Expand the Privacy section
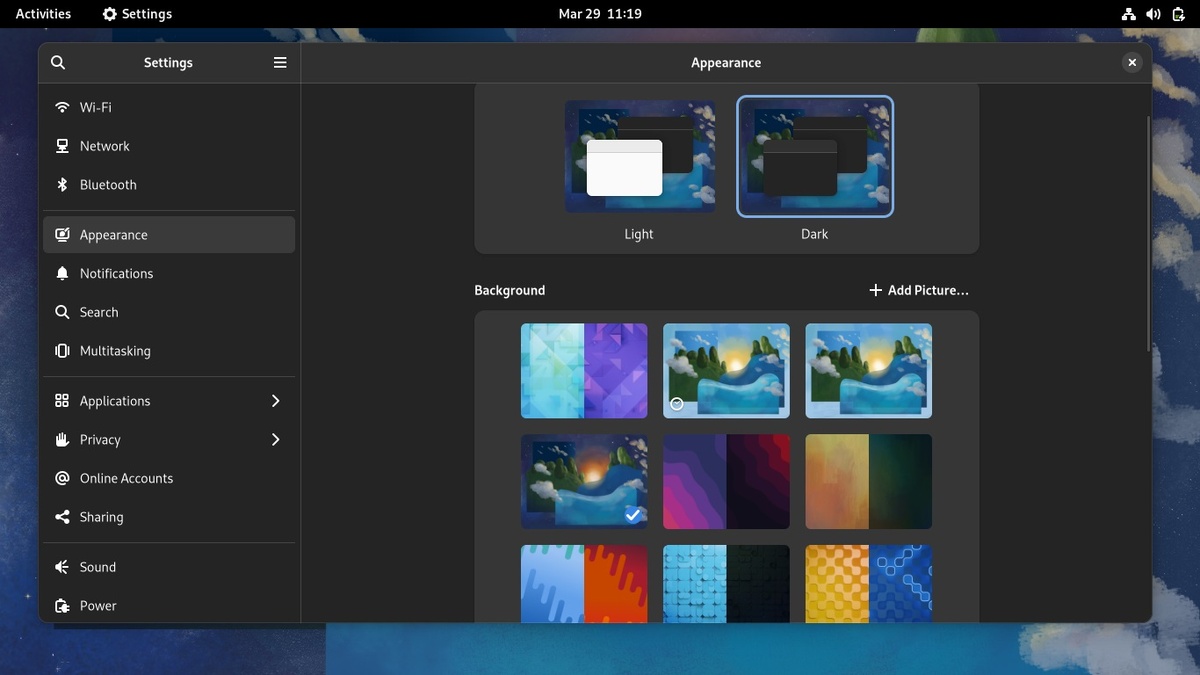This screenshot has height=675, width=1200. pyautogui.click(x=275, y=439)
